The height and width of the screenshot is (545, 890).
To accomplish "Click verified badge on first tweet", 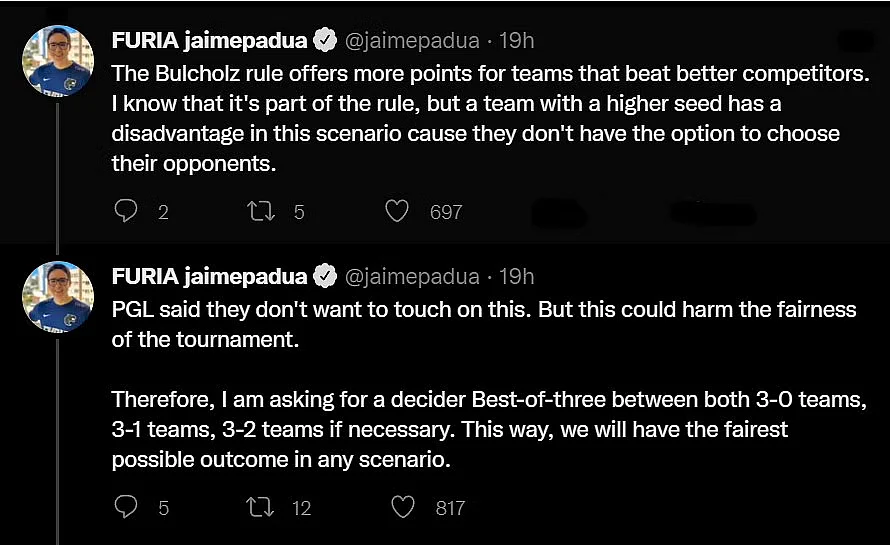I will point(325,40).
